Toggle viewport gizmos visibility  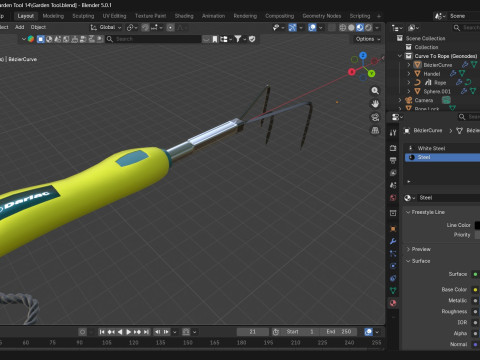292,28
